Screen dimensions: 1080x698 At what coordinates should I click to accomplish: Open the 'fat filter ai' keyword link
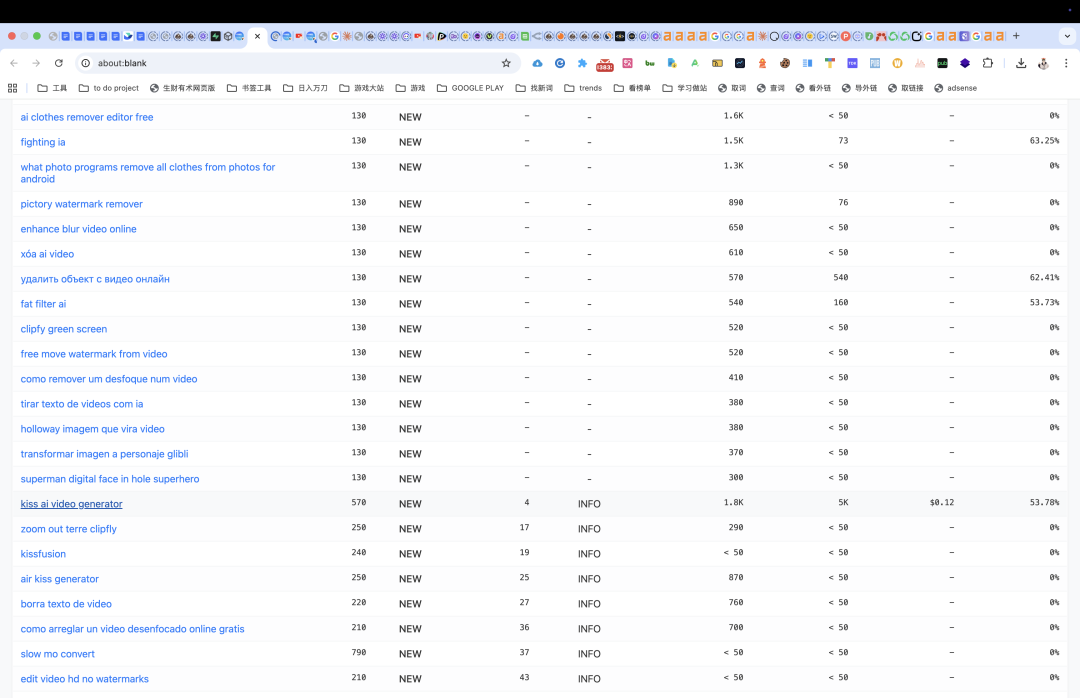coord(43,304)
